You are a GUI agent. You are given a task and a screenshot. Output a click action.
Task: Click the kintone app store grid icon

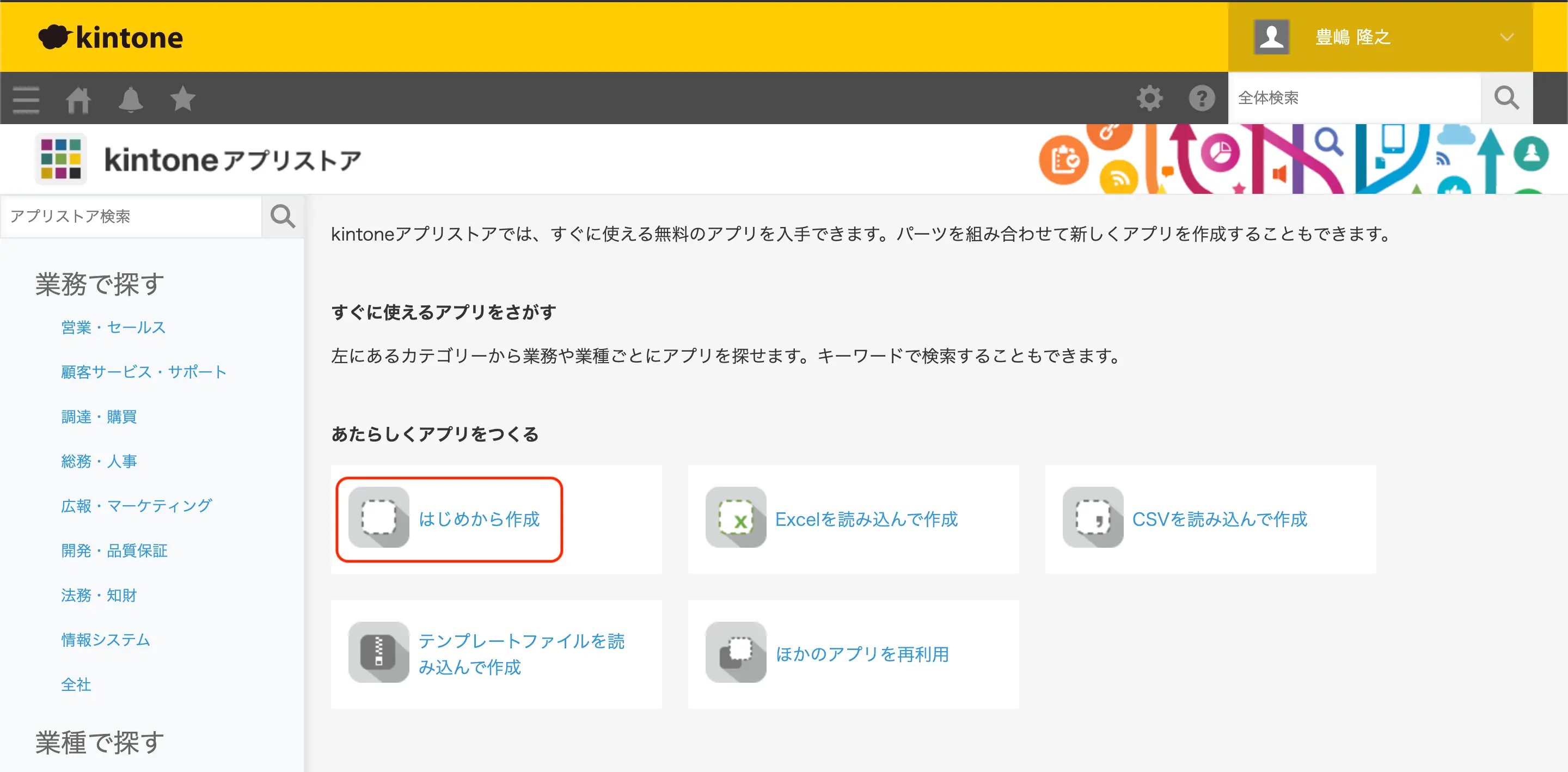pos(60,159)
